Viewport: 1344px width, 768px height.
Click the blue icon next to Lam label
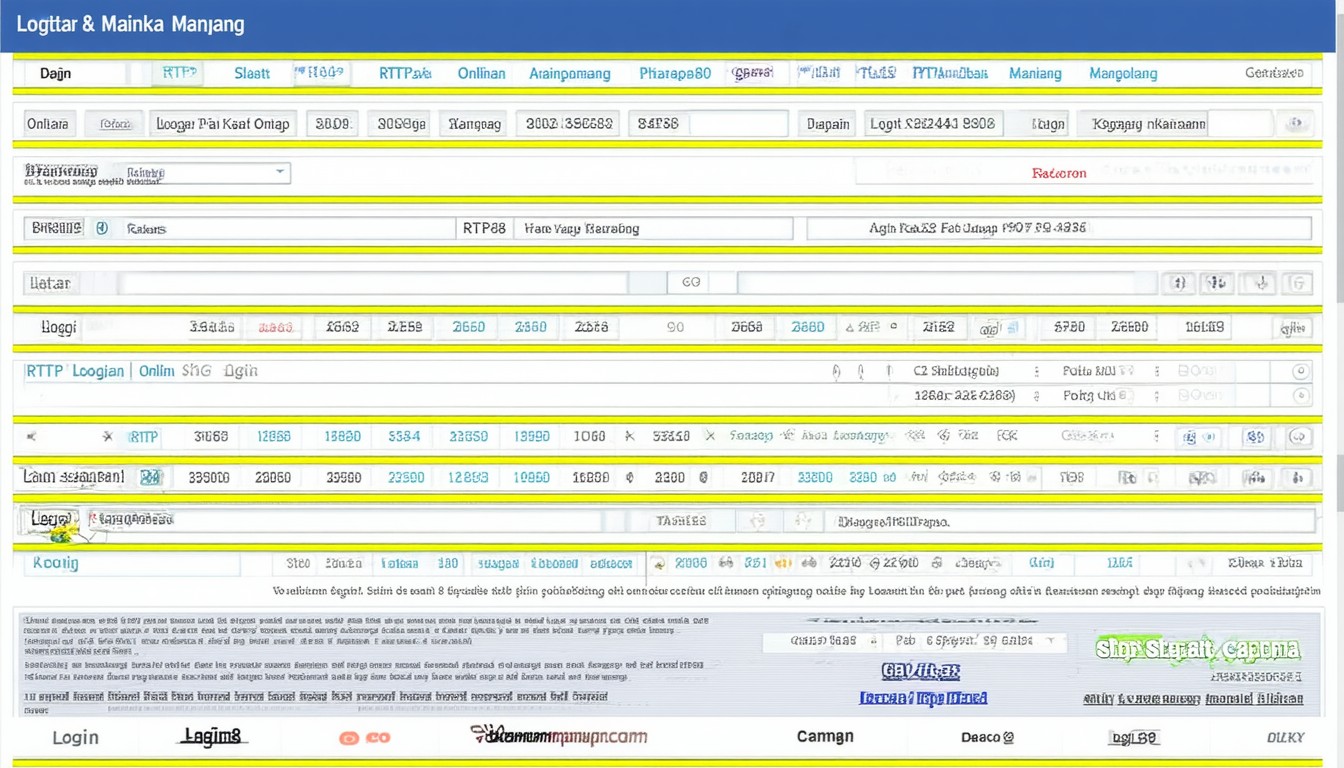(150, 477)
